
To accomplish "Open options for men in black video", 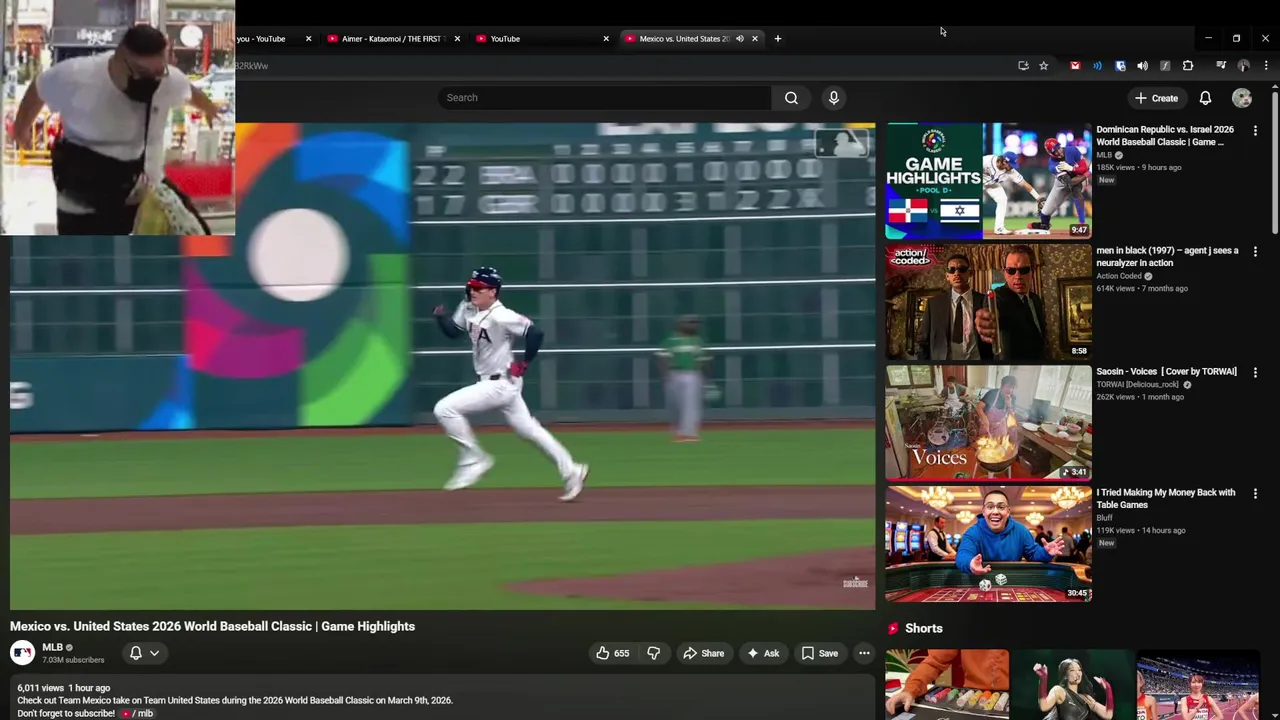I will point(1255,251).
